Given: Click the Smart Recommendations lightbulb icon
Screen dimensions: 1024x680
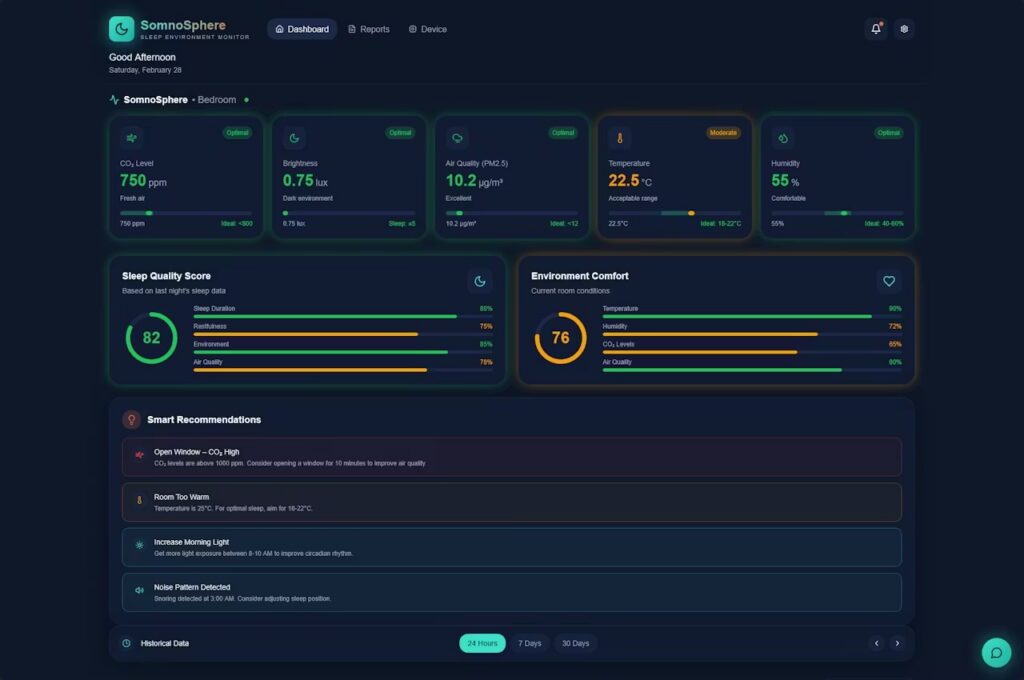Looking at the screenshot, I should pos(131,420).
